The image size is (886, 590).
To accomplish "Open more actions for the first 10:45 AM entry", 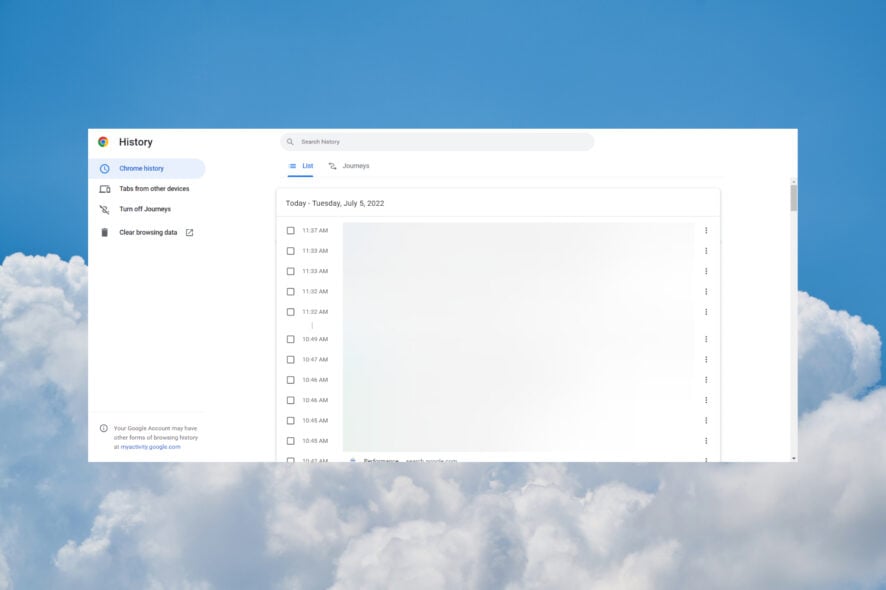I will (706, 420).
